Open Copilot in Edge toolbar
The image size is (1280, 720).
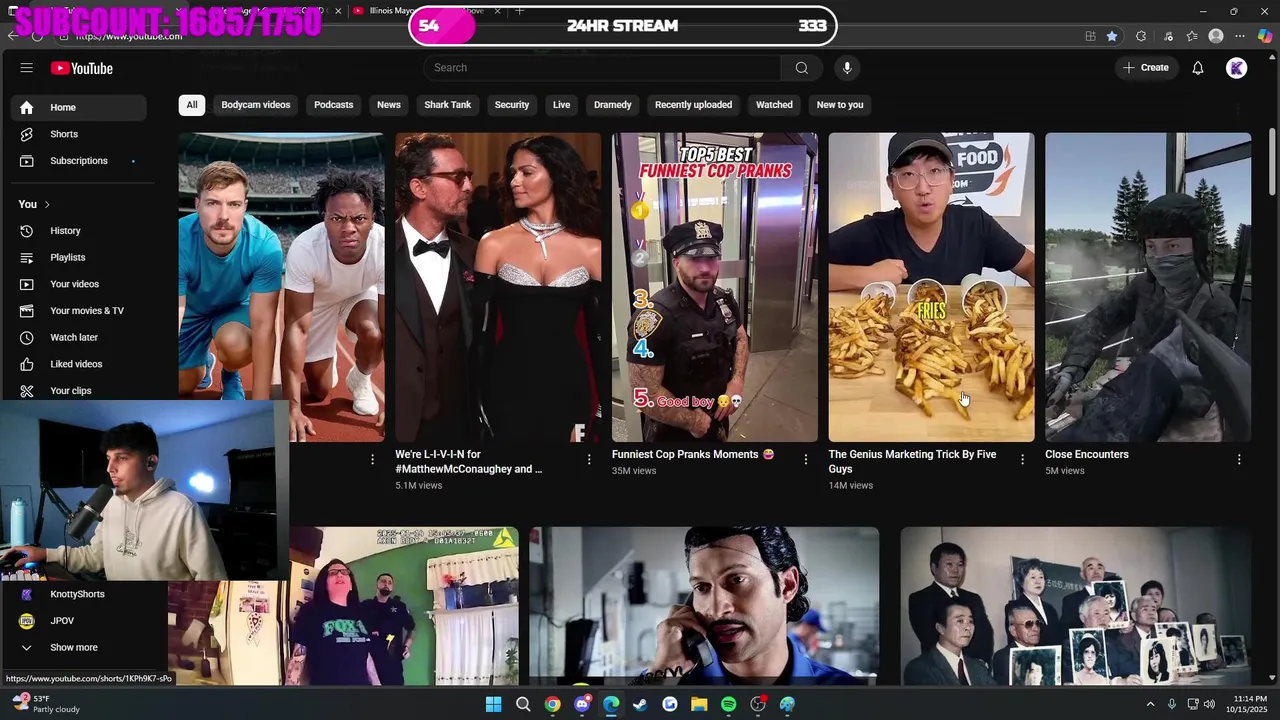tap(1265, 36)
